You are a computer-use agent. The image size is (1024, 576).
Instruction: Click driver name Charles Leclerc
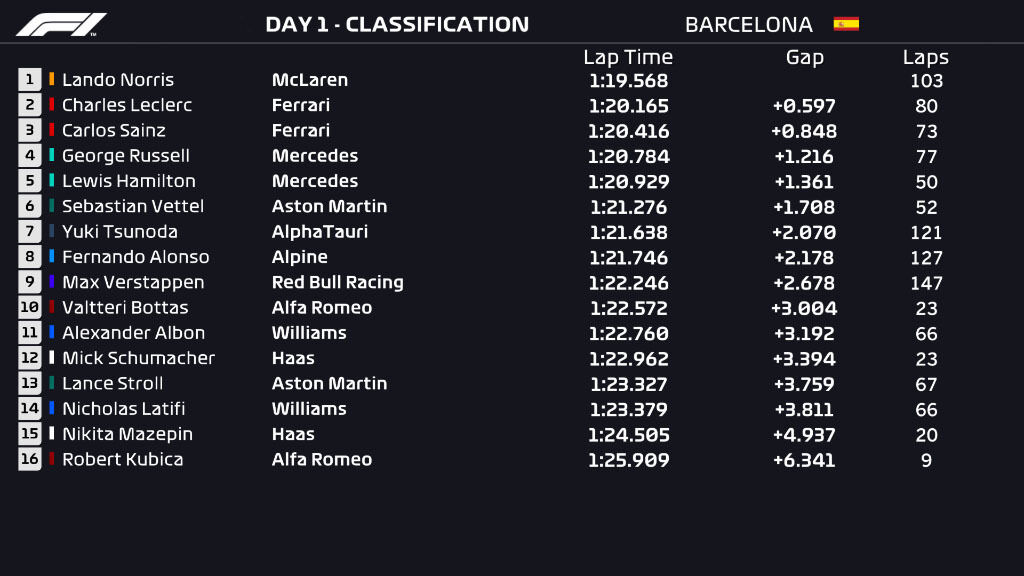click(x=127, y=105)
